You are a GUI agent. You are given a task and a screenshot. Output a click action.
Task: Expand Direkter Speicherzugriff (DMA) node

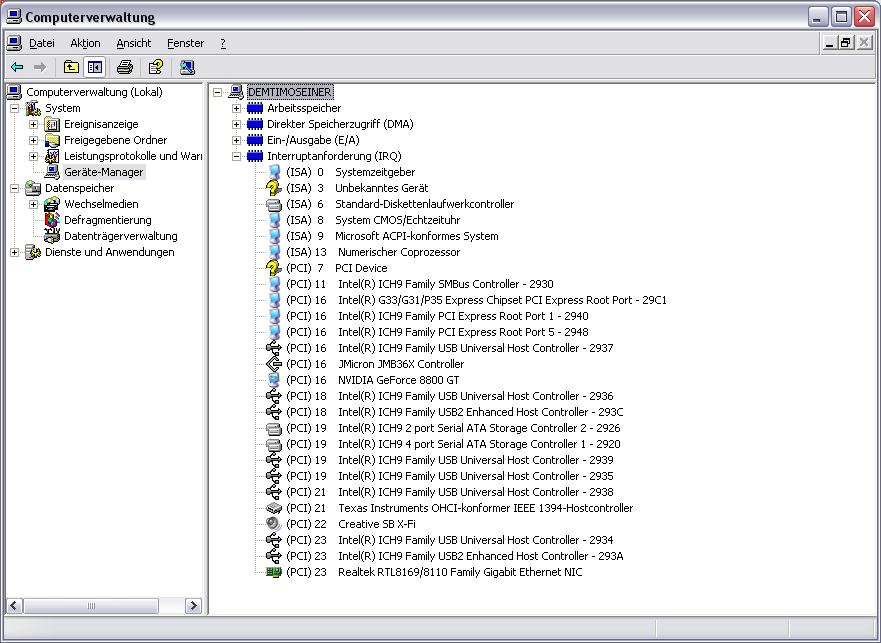(237, 124)
